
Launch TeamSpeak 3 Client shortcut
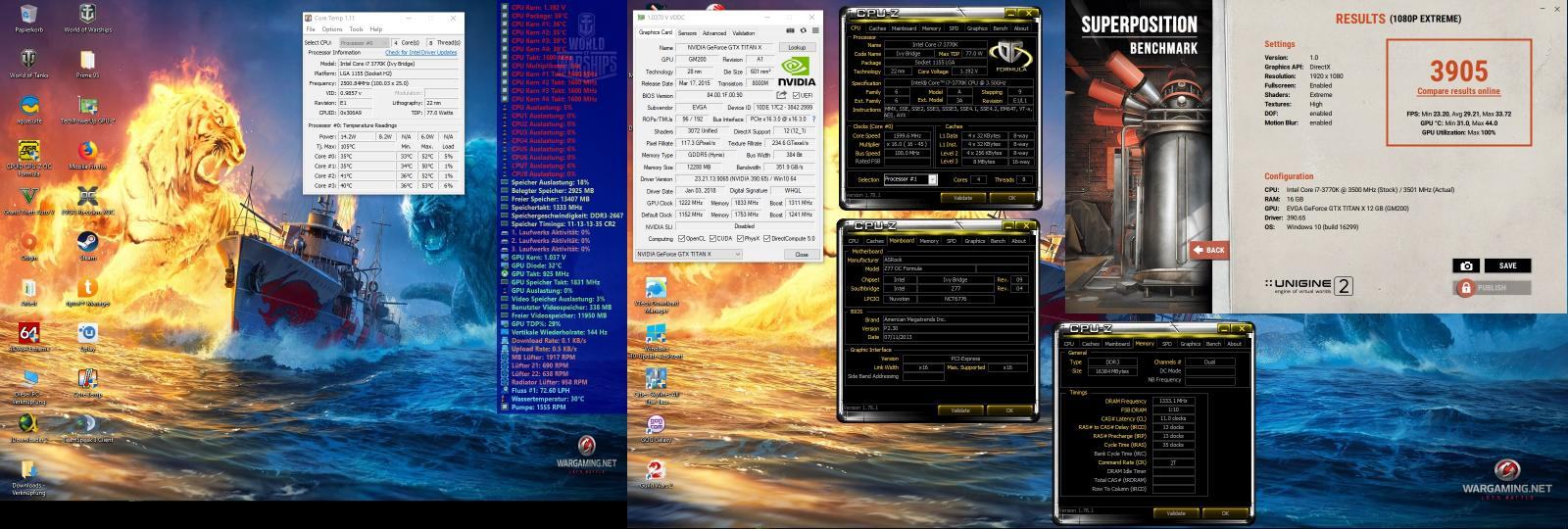click(x=87, y=427)
